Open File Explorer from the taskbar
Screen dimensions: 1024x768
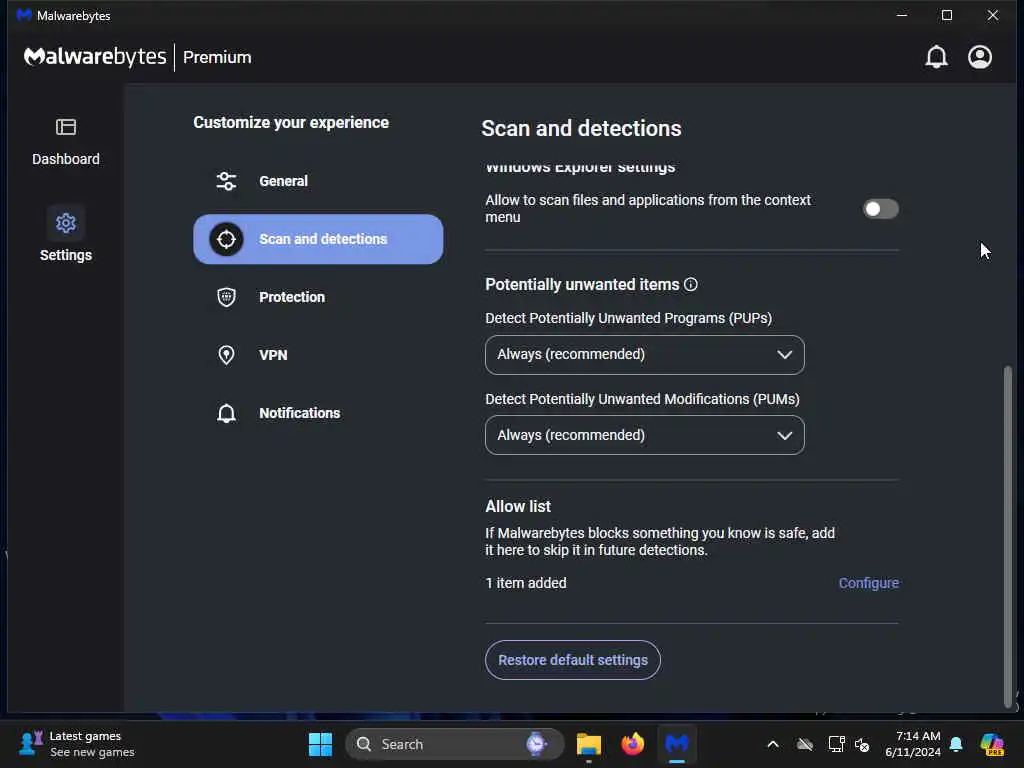588,744
